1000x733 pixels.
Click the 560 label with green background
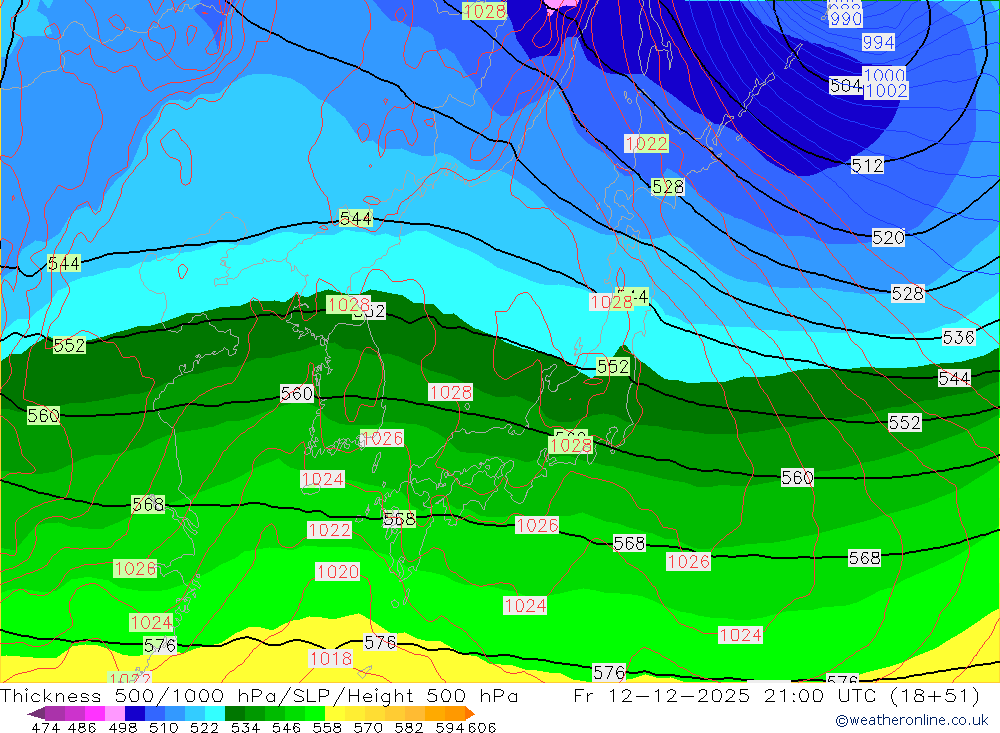pyautogui.click(x=43, y=416)
